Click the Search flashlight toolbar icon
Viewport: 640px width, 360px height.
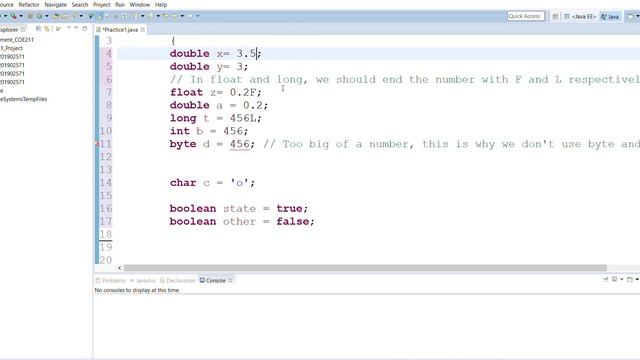click(74, 16)
